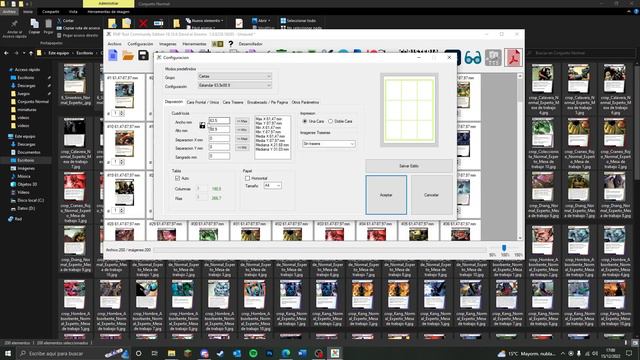
Task: Click the page layout preview thumbnail
Action: pos(409,110)
